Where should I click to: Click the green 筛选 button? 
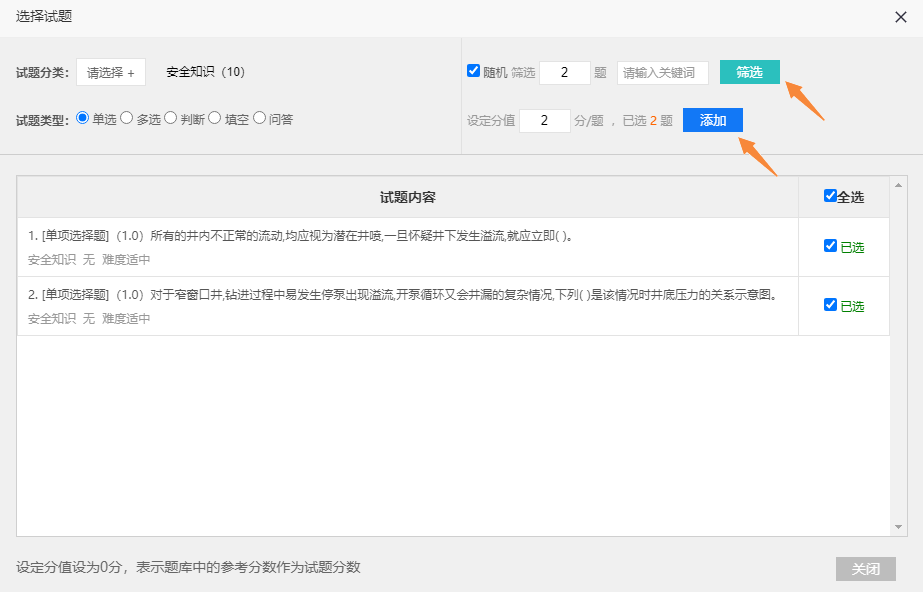tap(749, 72)
